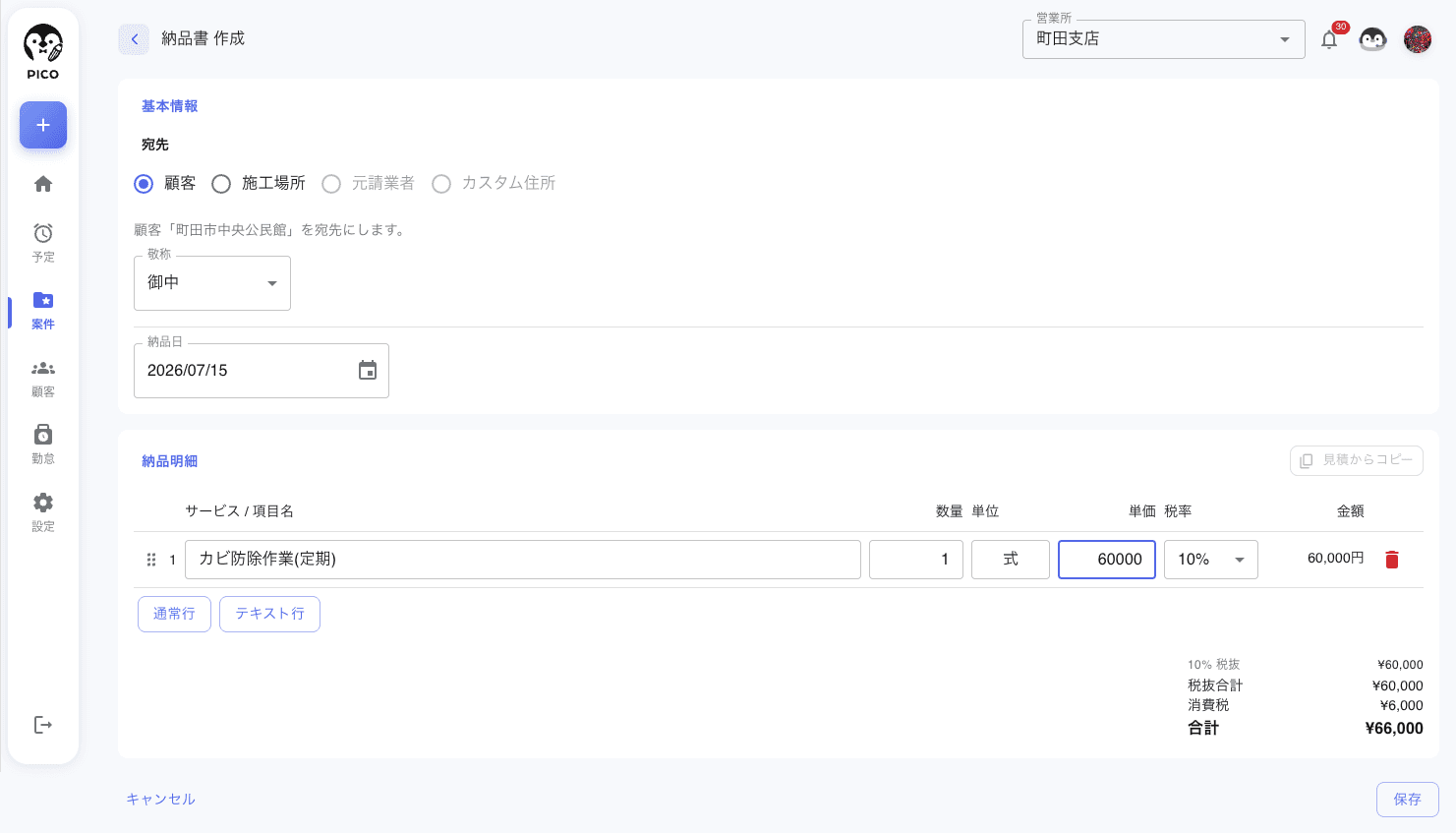
Task: Click the logout icon in sidebar
Action: (43, 725)
